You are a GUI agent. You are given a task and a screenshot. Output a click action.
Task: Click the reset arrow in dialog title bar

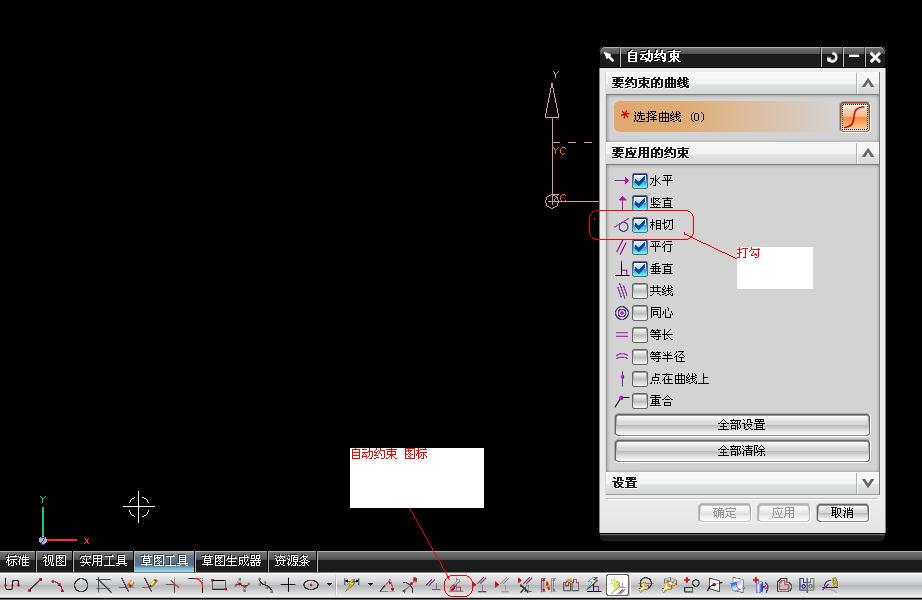point(831,57)
